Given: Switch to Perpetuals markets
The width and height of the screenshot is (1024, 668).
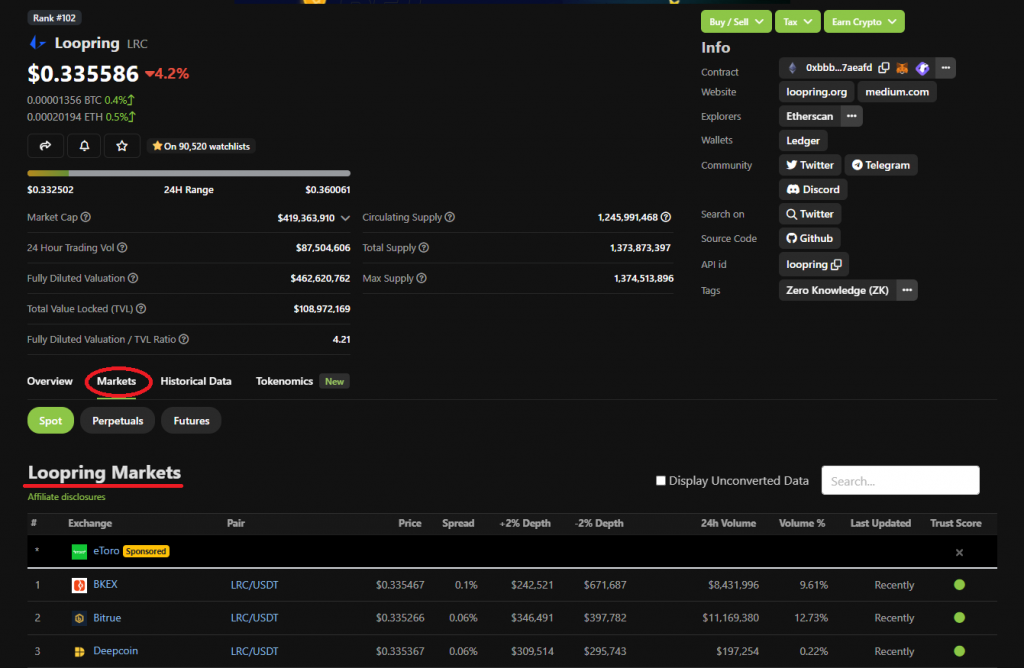Looking at the screenshot, I should tap(118, 421).
